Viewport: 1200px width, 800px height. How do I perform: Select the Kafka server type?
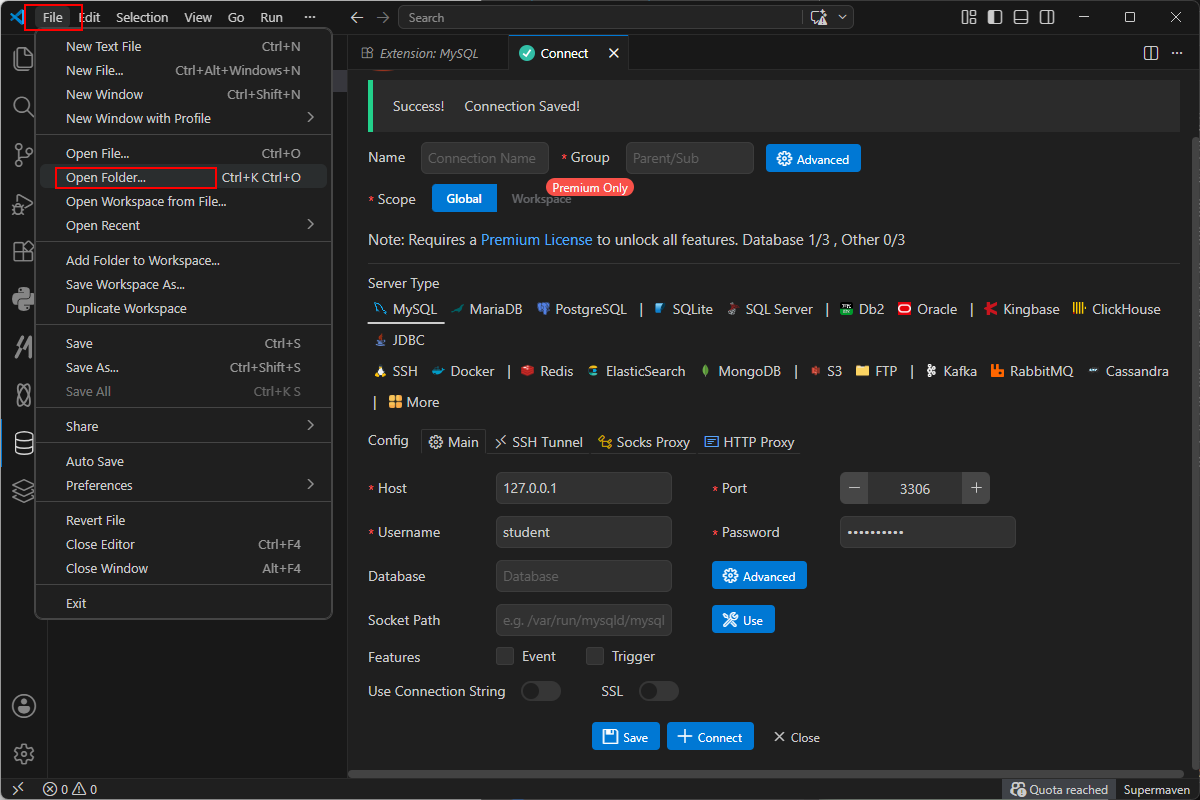pyautogui.click(x=951, y=371)
